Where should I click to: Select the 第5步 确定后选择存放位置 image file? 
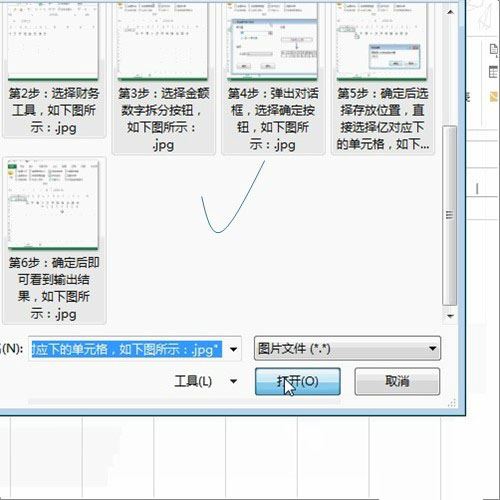click(x=382, y=77)
